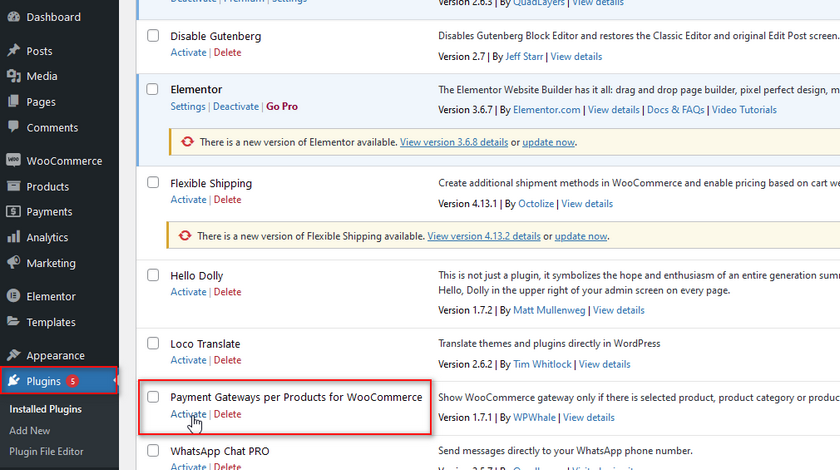The height and width of the screenshot is (470, 840).
Task: Delete the Hello Dolly plugin
Action: pyautogui.click(x=227, y=292)
